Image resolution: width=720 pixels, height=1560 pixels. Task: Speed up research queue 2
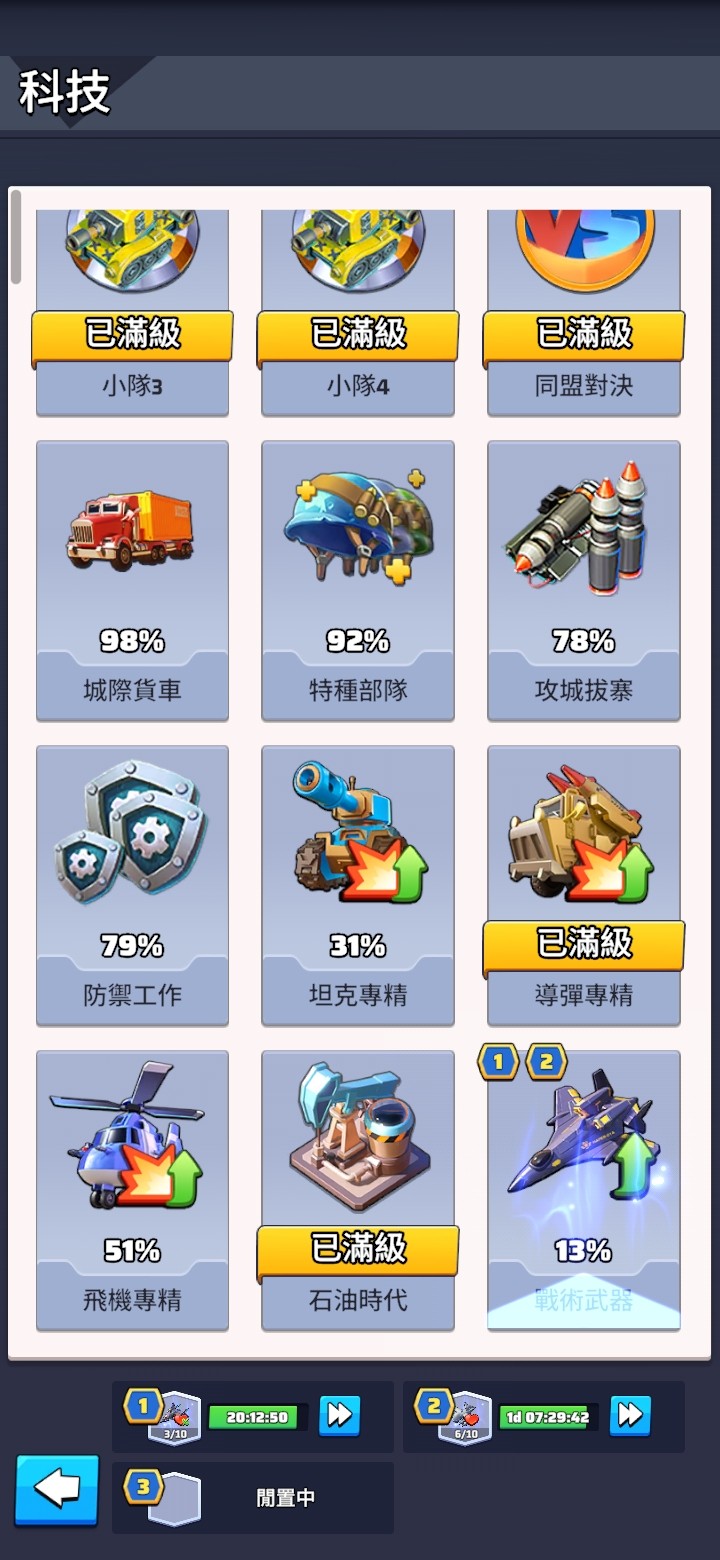630,1415
